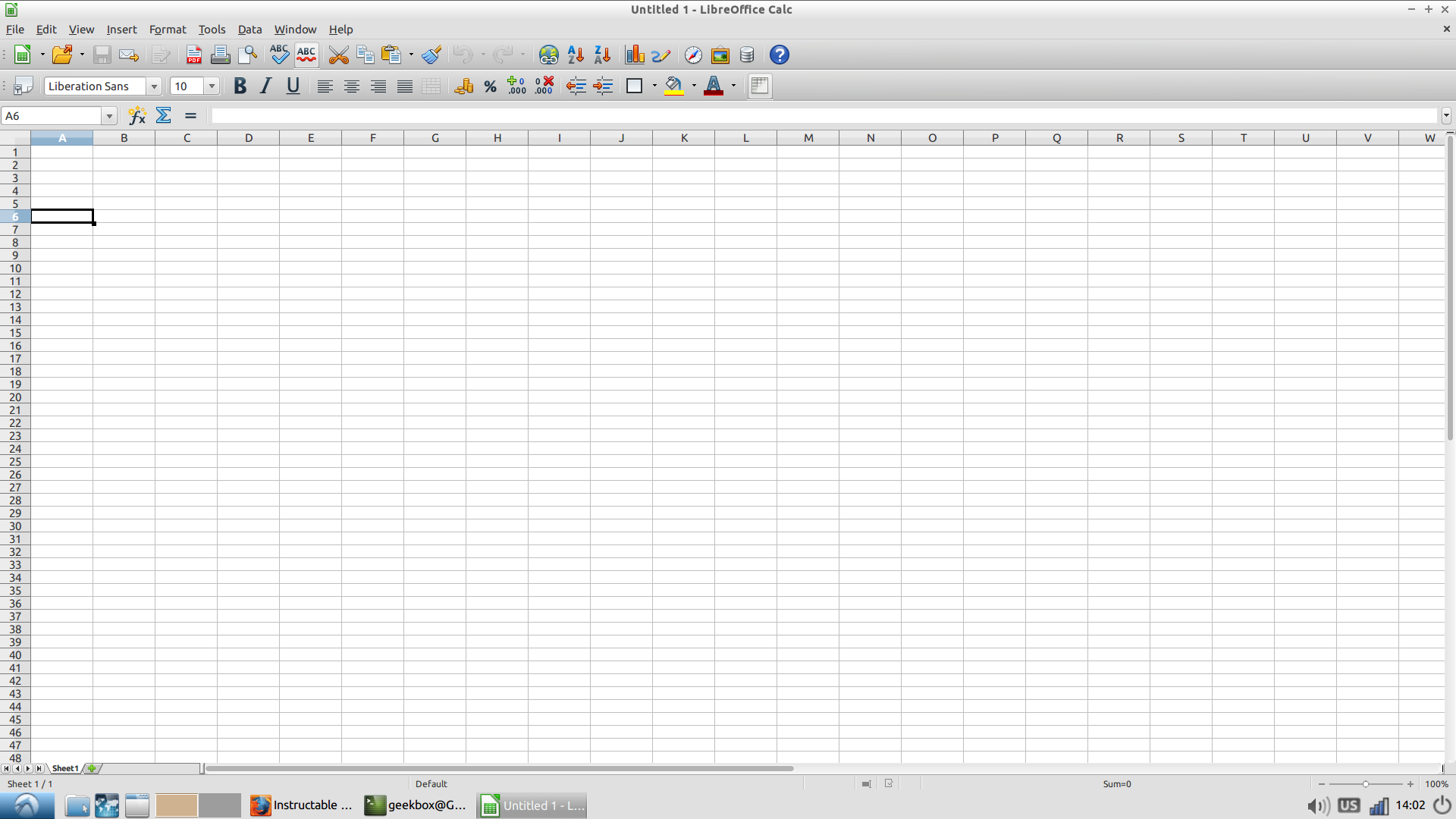Viewport: 1456px width, 819px height.
Task: Click the Cut scissors icon
Action: (338, 55)
